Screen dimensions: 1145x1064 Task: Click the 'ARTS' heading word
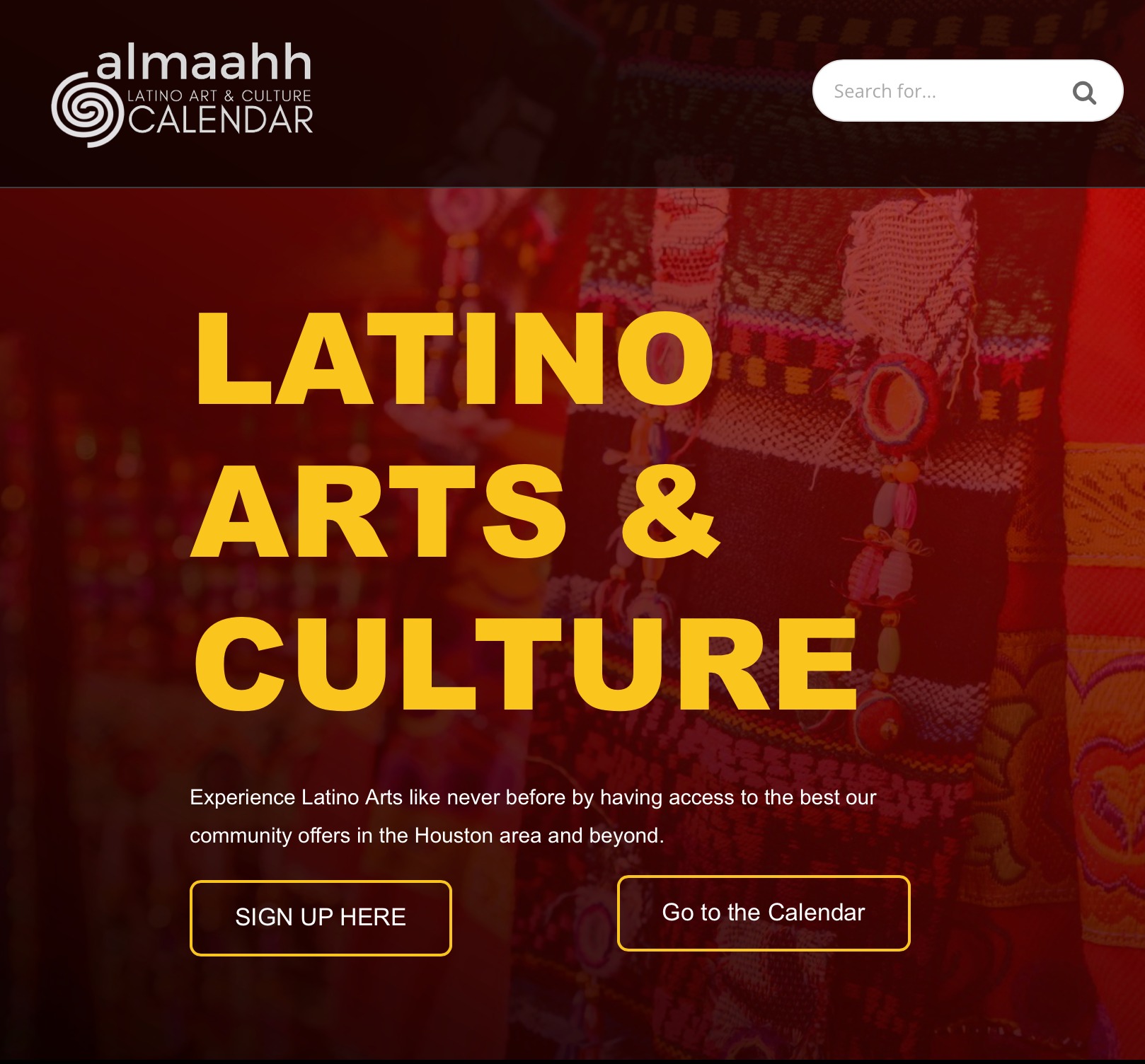380,511
